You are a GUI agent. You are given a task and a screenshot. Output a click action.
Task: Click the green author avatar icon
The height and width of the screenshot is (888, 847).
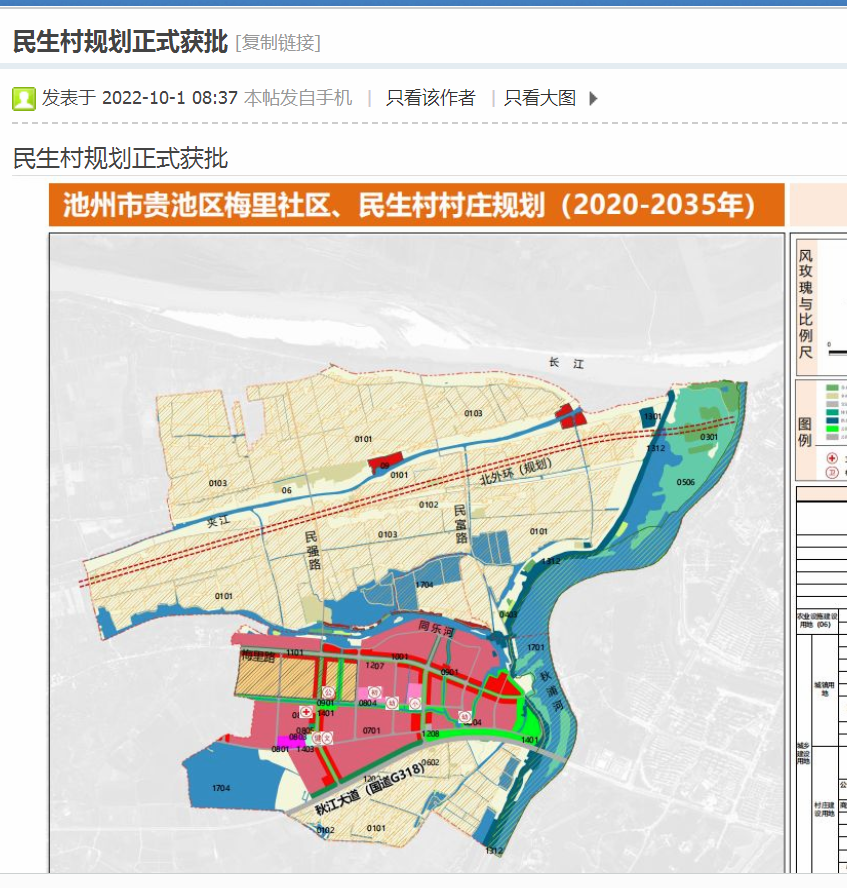coord(24,98)
